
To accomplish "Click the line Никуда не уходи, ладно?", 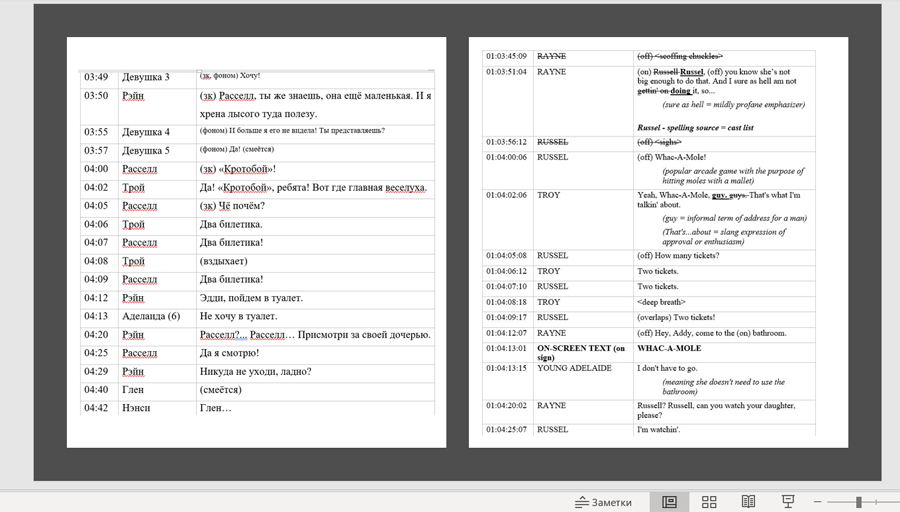I will pos(255,371).
